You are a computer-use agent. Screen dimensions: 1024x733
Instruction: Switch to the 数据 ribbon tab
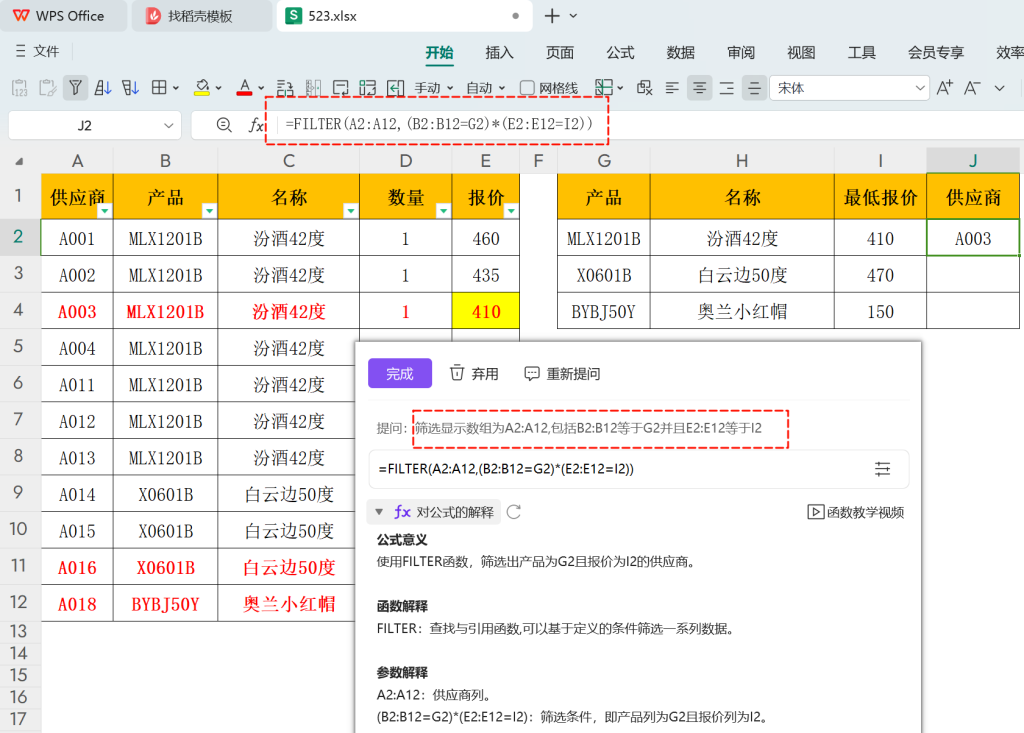(x=680, y=52)
